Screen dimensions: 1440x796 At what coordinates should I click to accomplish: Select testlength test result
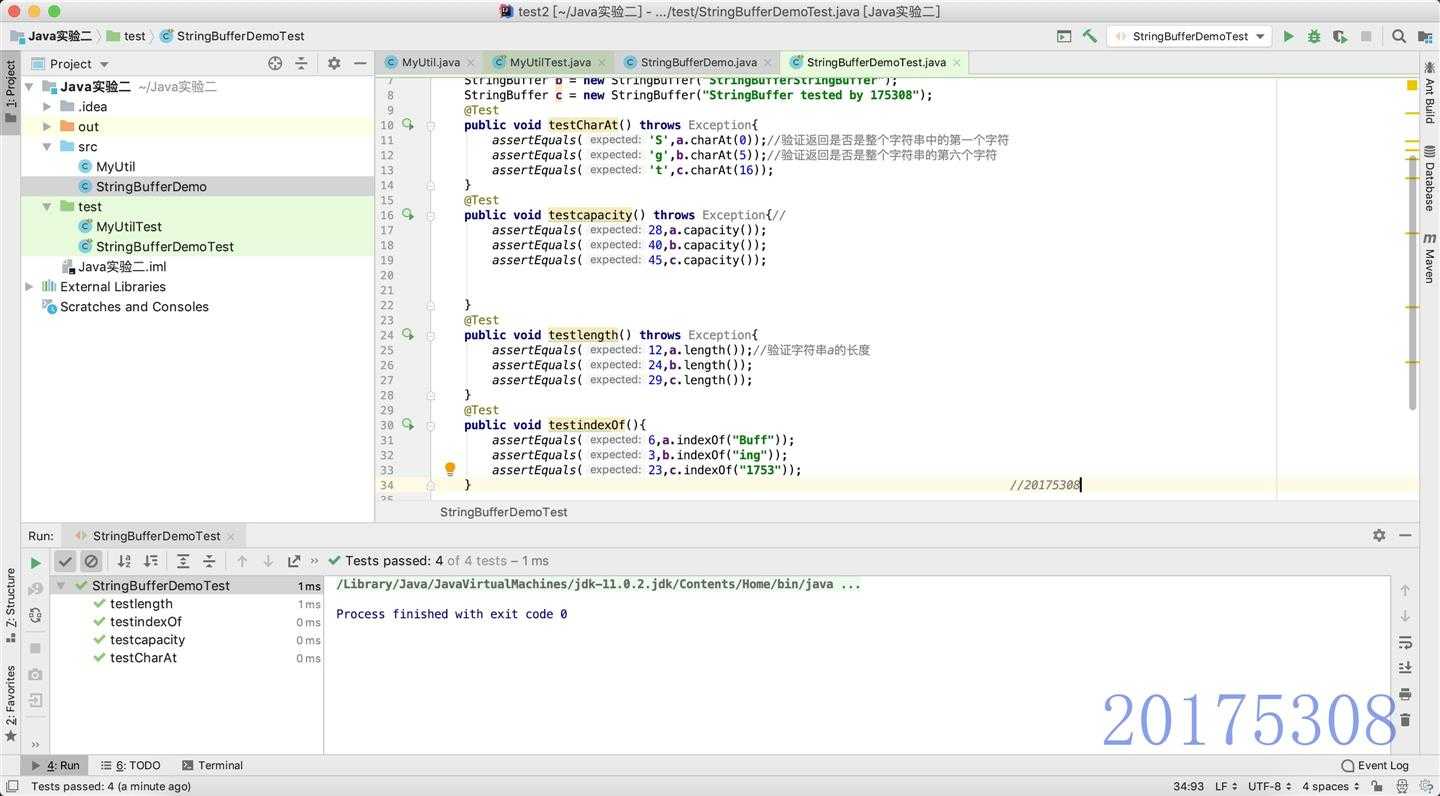(141, 604)
